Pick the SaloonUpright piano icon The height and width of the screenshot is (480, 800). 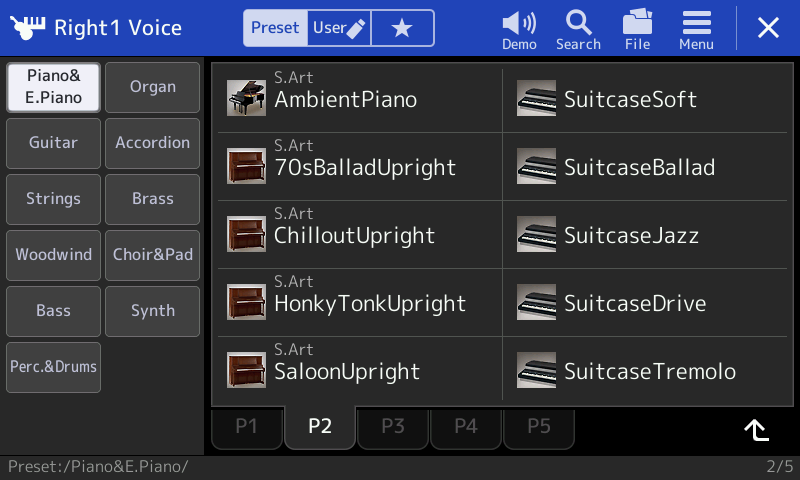pyautogui.click(x=246, y=370)
